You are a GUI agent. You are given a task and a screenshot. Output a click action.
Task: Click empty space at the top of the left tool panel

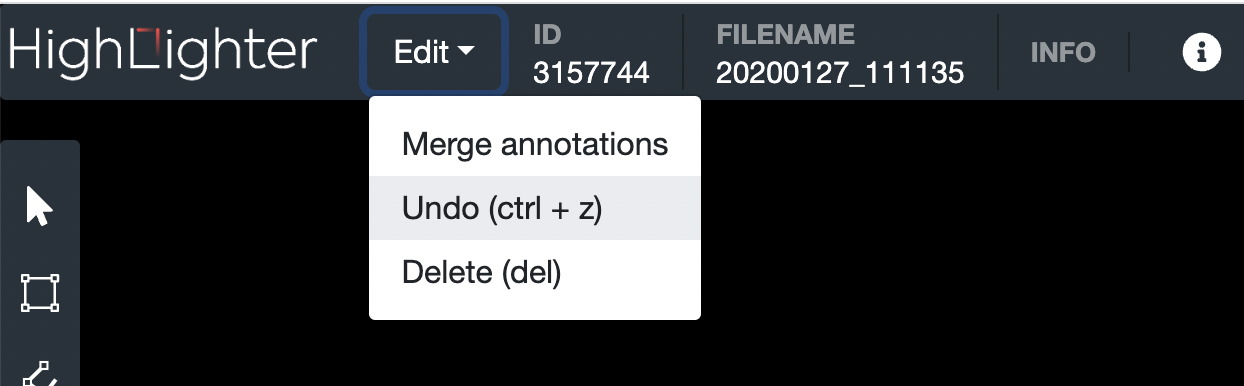40,160
